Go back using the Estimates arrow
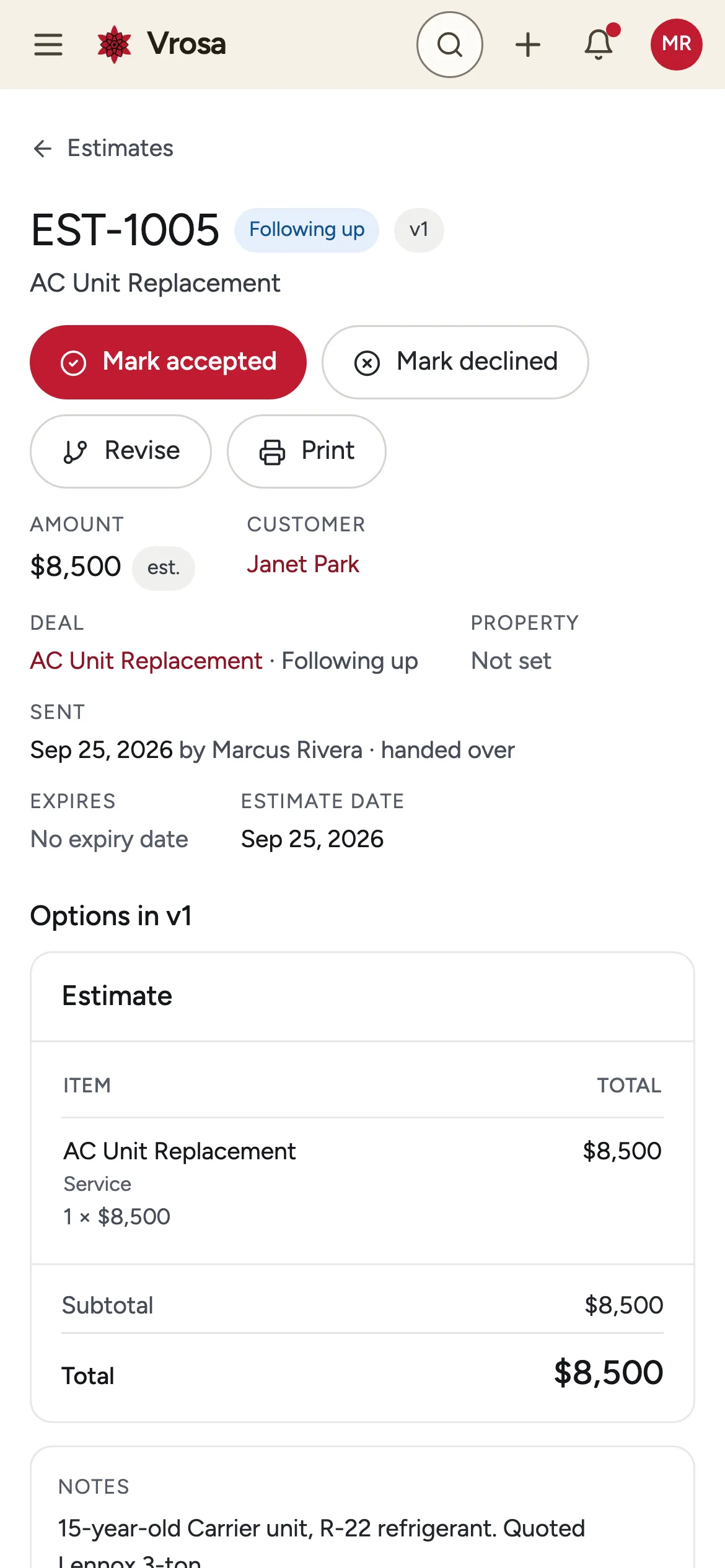725x1568 pixels. tap(42, 149)
